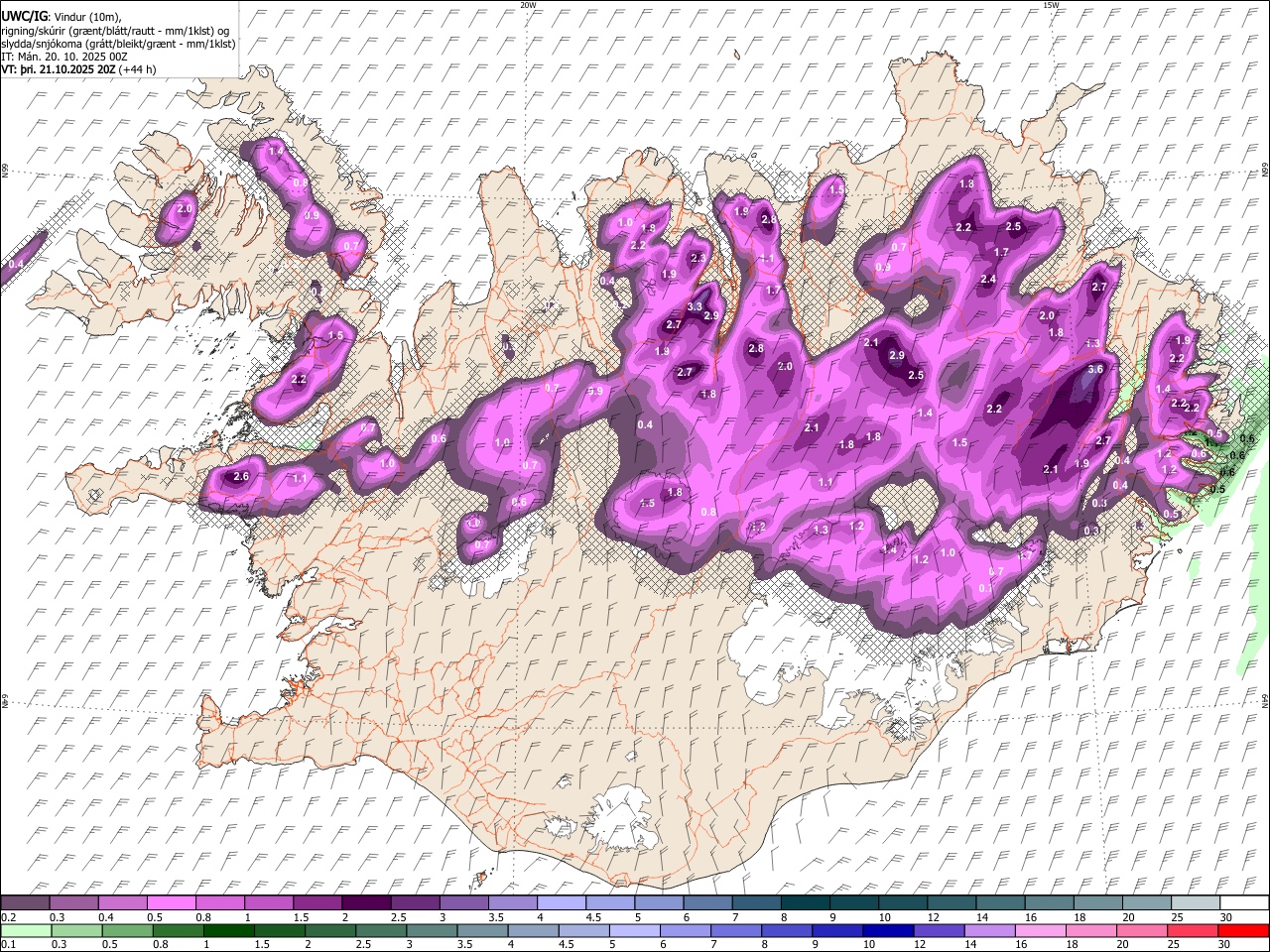The image size is (1270, 952).
Task: Select the 'slydda/snjókoma (grátt/bleikt/grænt' legend line
Action: coord(118,44)
